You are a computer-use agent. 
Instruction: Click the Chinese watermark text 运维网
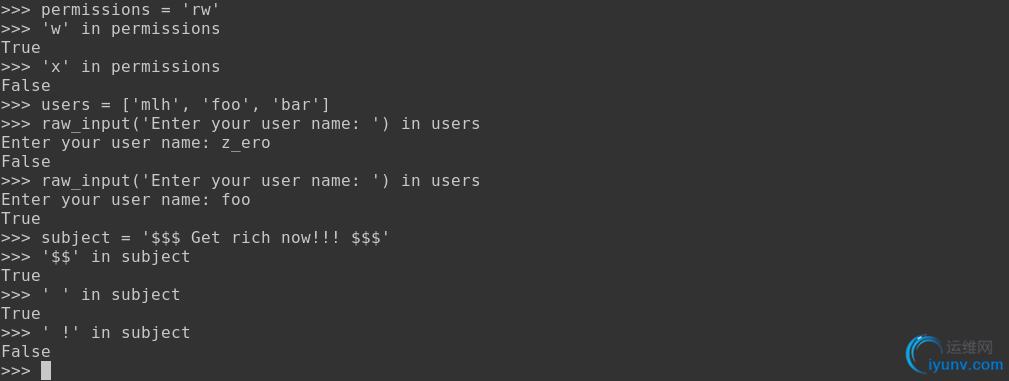tap(969, 348)
